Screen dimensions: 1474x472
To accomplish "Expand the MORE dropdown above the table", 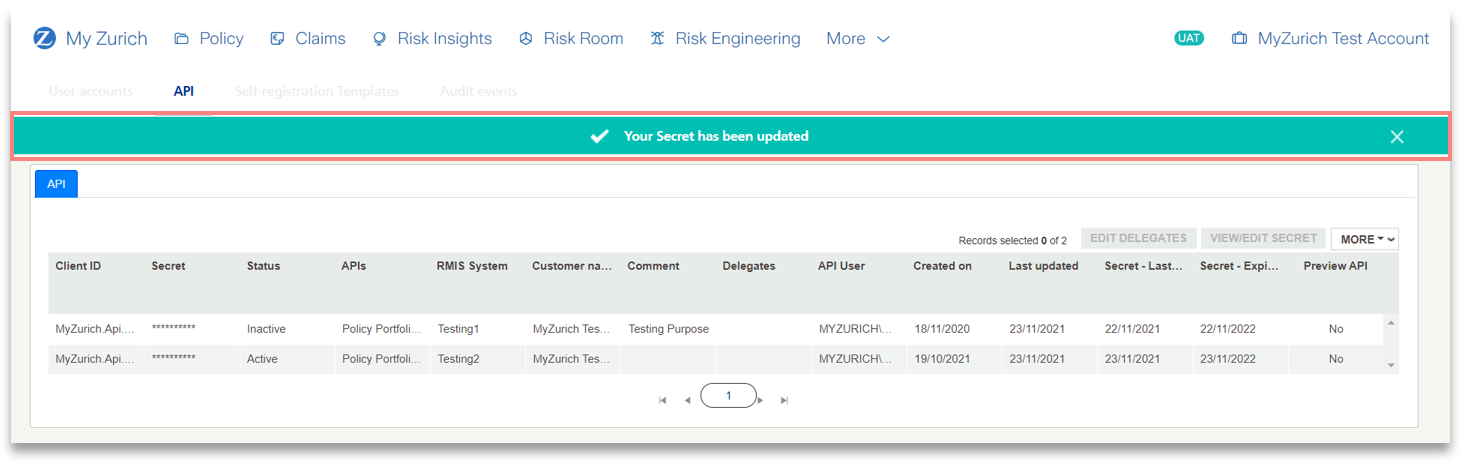I will click(1364, 239).
